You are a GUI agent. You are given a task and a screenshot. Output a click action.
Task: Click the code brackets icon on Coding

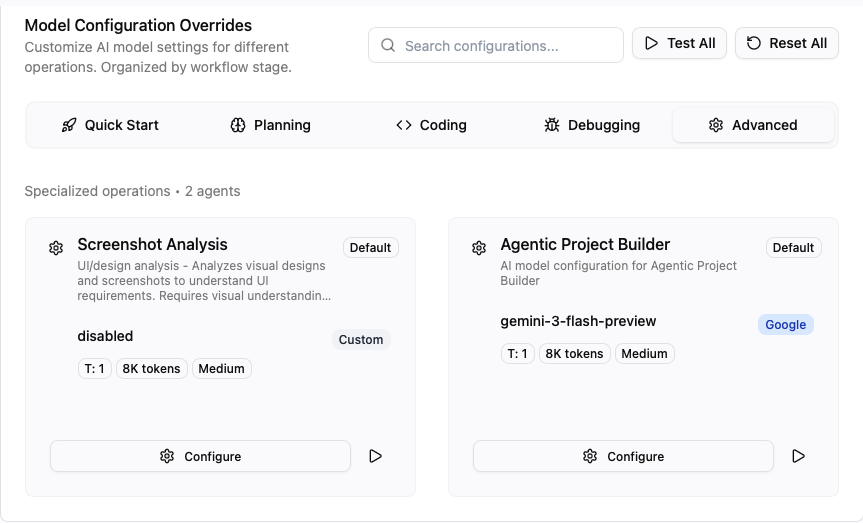click(x=404, y=125)
